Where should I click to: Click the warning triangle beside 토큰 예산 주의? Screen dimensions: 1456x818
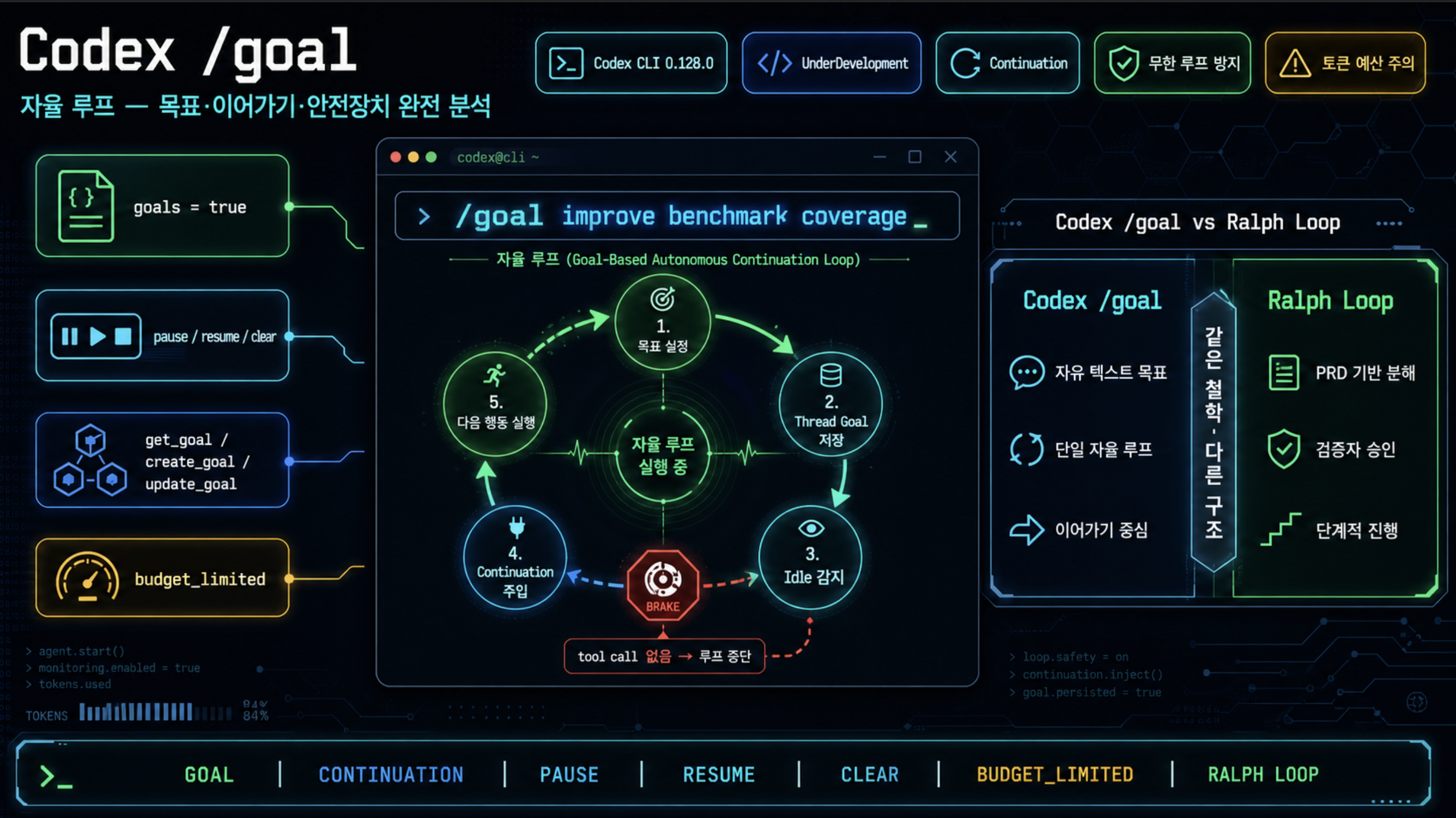[x=1295, y=63]
